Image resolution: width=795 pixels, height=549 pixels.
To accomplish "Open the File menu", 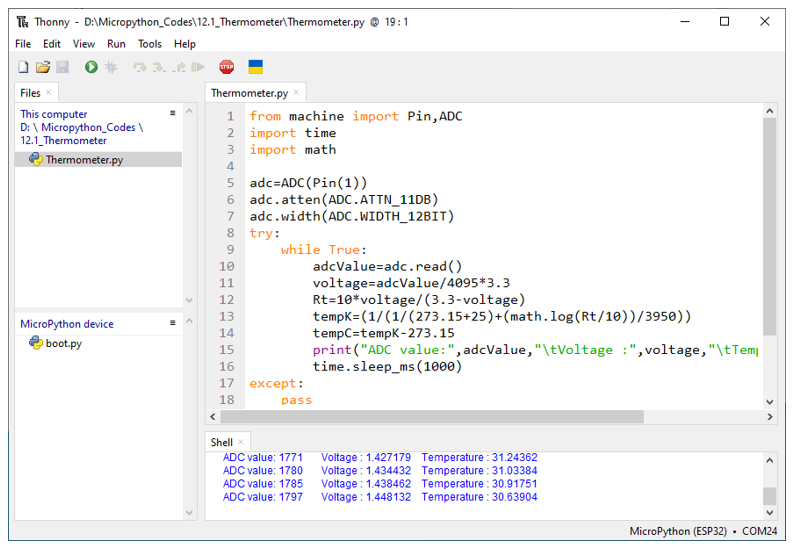I will tap(23, 44).
